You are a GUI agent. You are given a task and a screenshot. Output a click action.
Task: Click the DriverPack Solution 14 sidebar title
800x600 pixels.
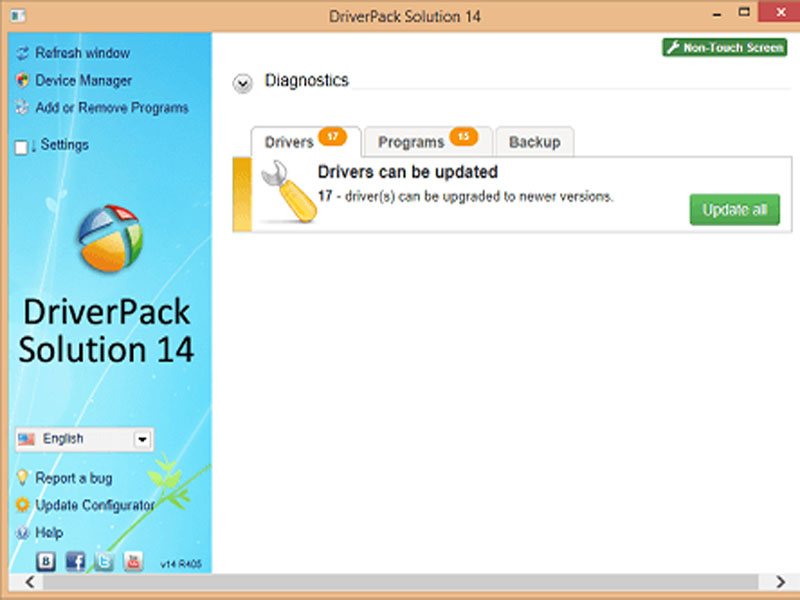click(106, 330)
